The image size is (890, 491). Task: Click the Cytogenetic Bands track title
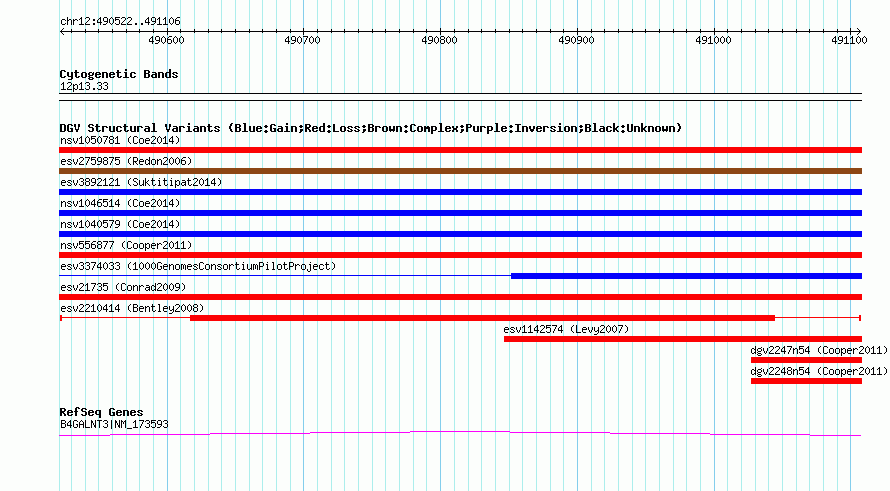coord(119,74)
